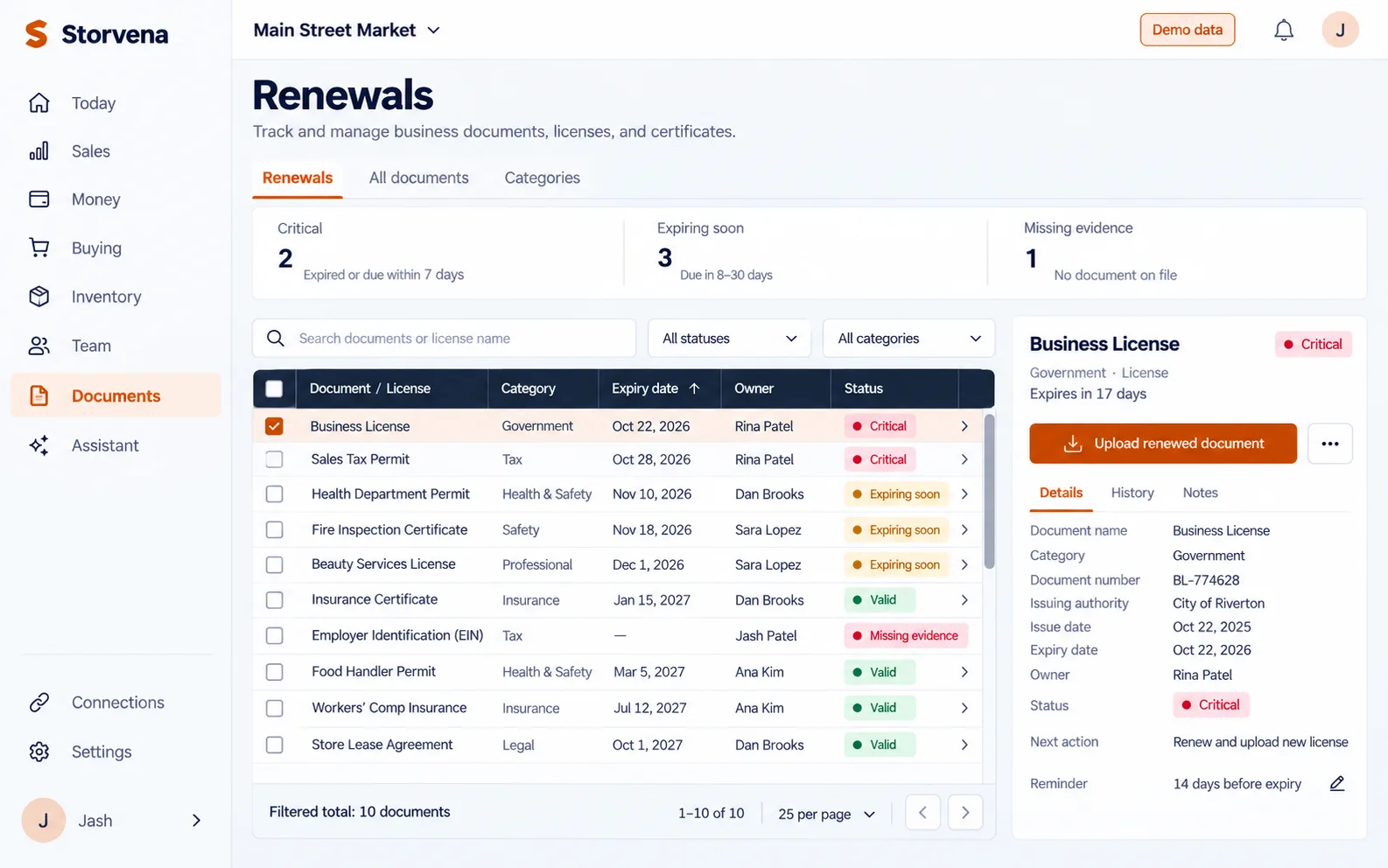Change the 25 per page dropdown

point(827,814)
